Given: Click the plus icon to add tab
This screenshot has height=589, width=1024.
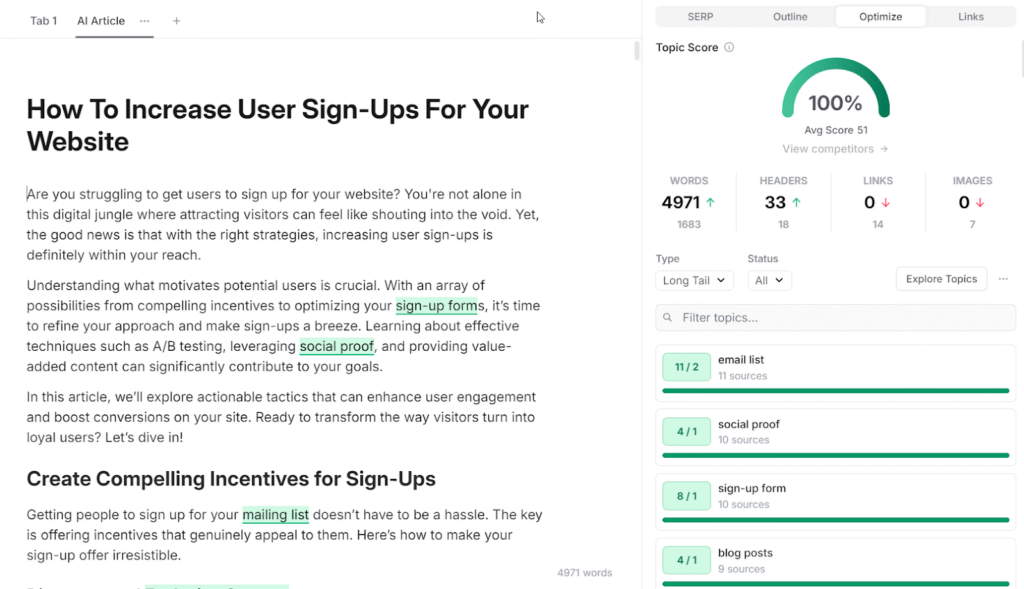Looking at the screenshot, I should 177,21.
